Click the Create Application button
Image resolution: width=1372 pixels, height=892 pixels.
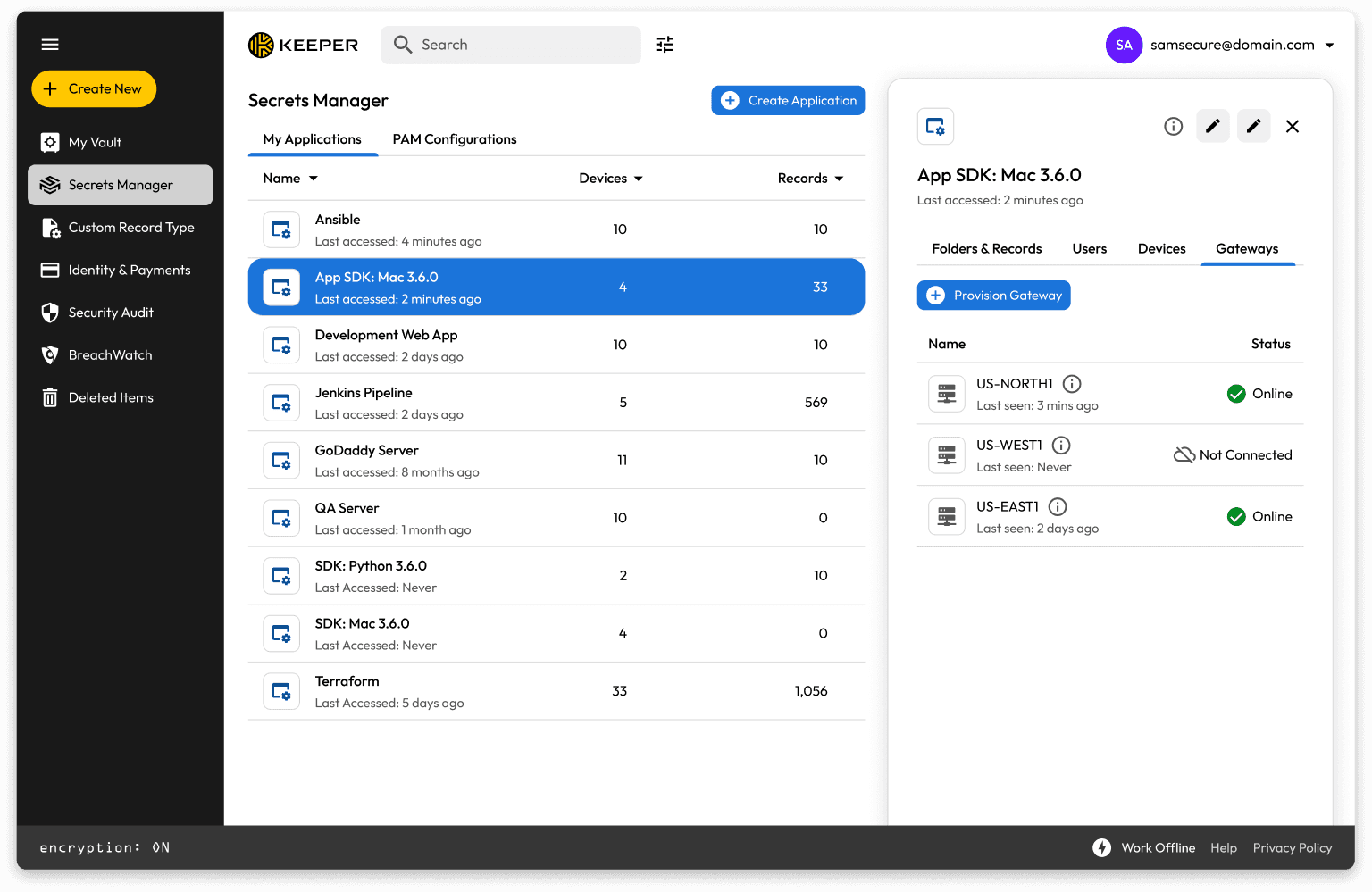[x=788, y=101]
